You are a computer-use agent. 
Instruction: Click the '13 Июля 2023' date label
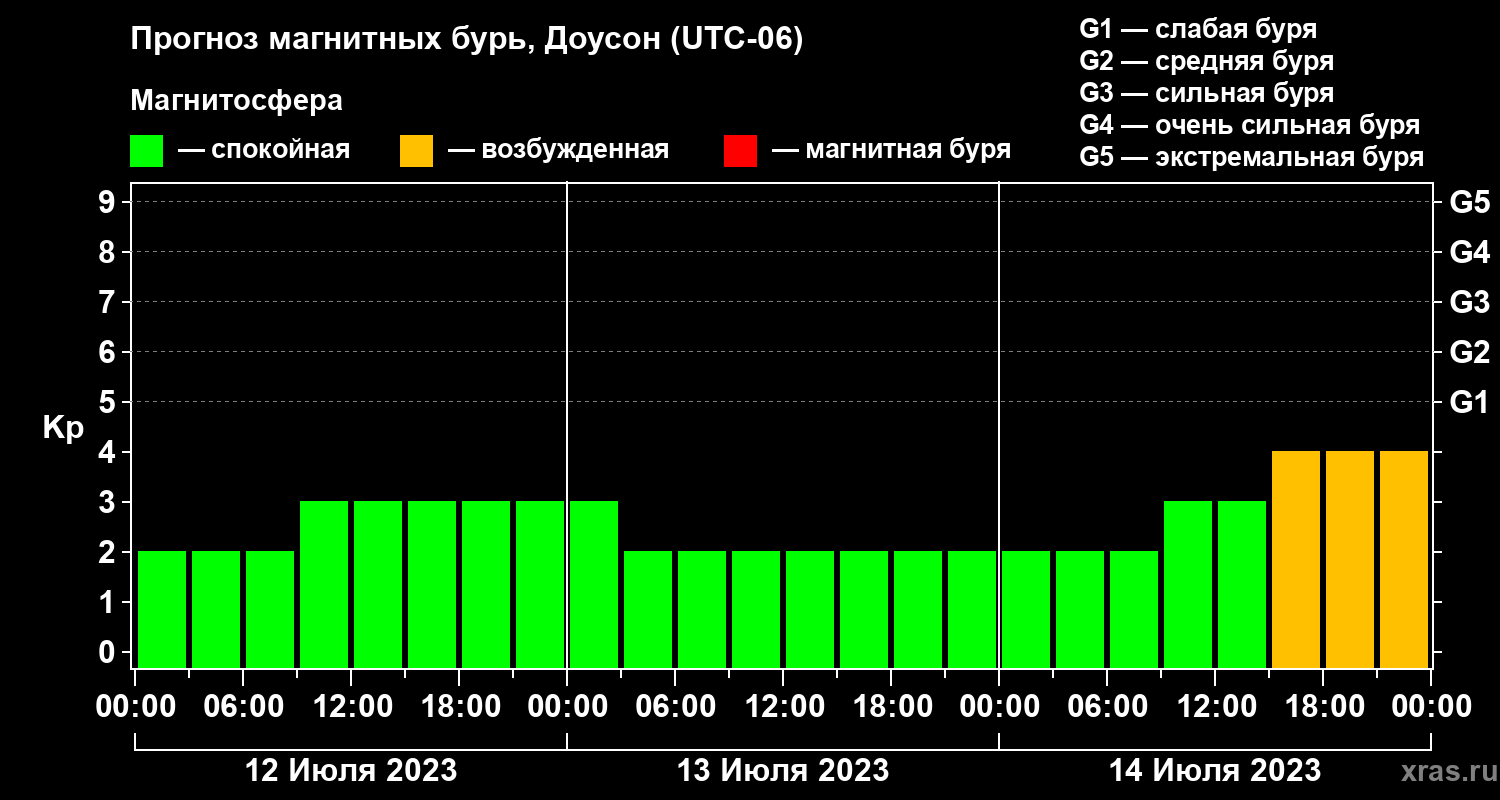[783, 771]
